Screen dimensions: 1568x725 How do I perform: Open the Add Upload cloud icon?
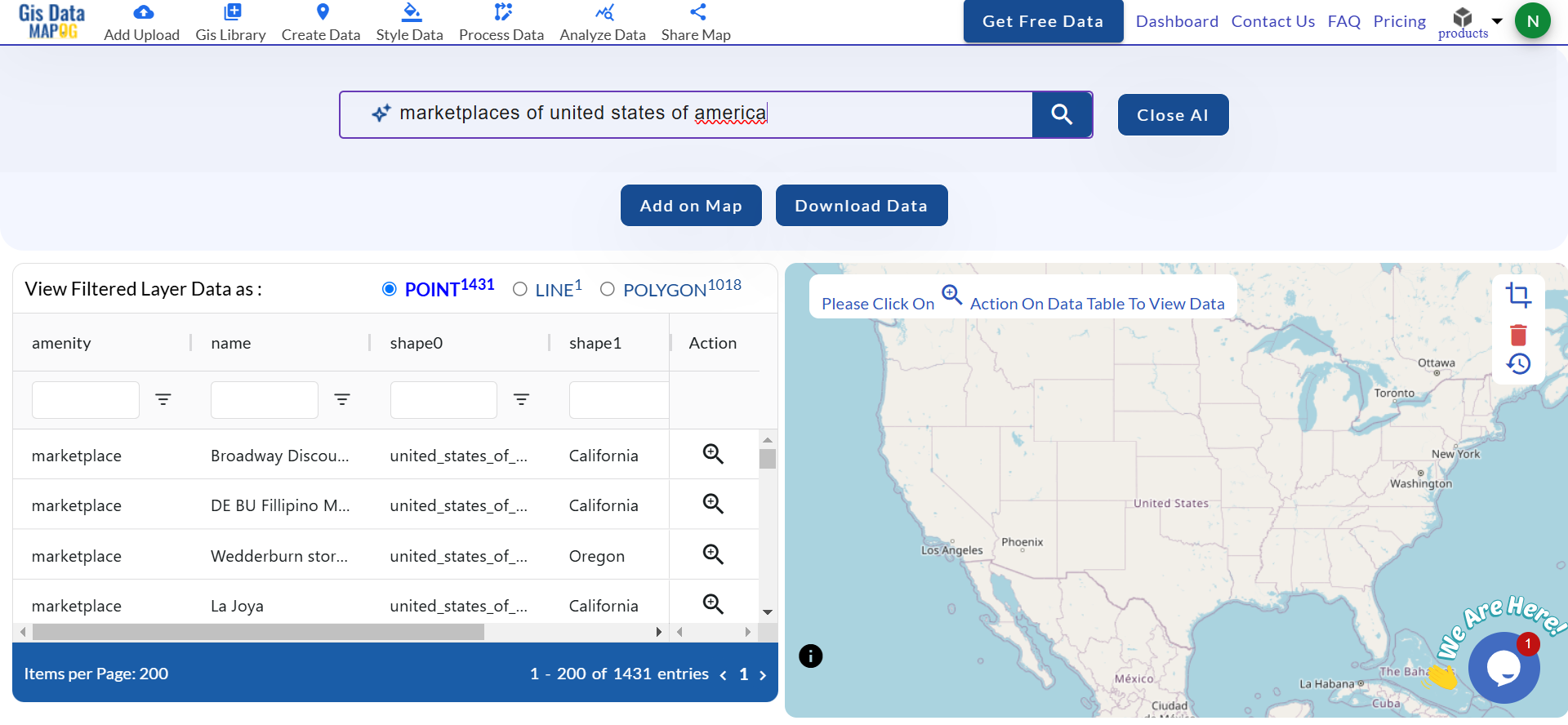(x=143, y=12)
